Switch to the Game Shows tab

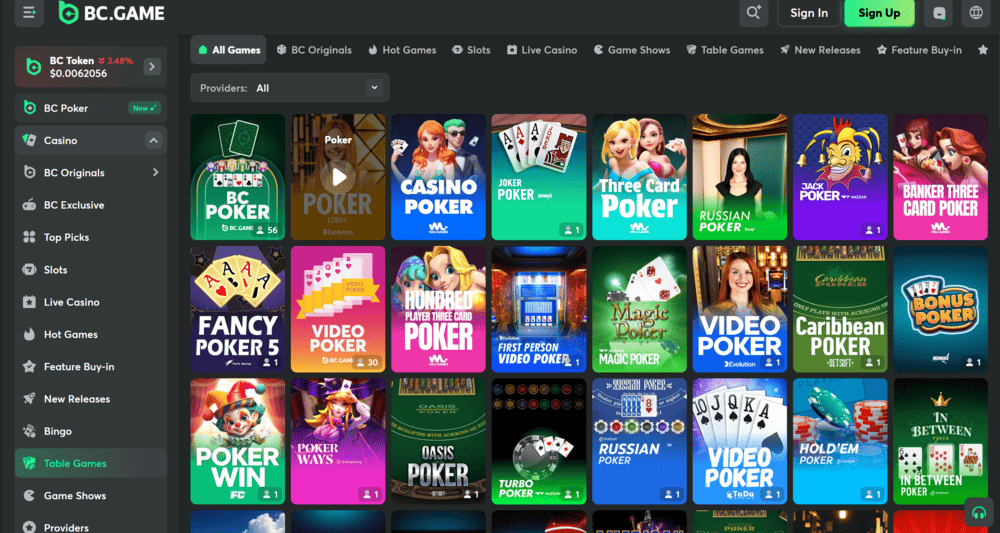pyautogui.click(x=631, y=50)
